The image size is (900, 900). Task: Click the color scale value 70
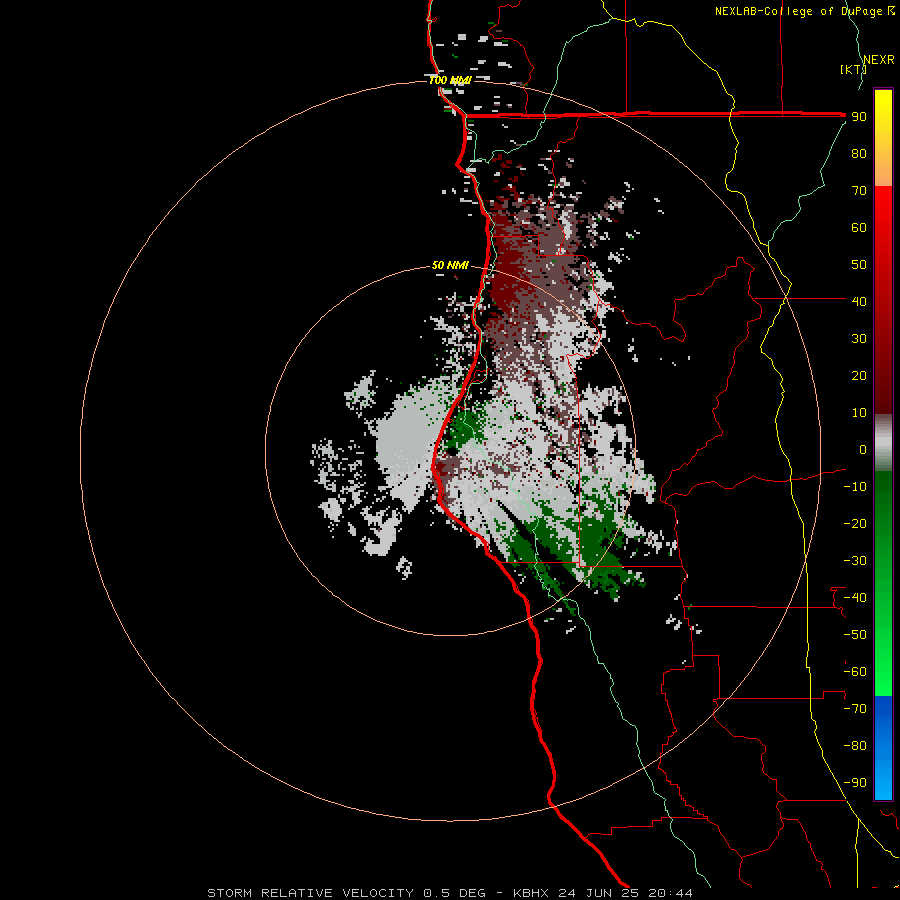(859, 191)
